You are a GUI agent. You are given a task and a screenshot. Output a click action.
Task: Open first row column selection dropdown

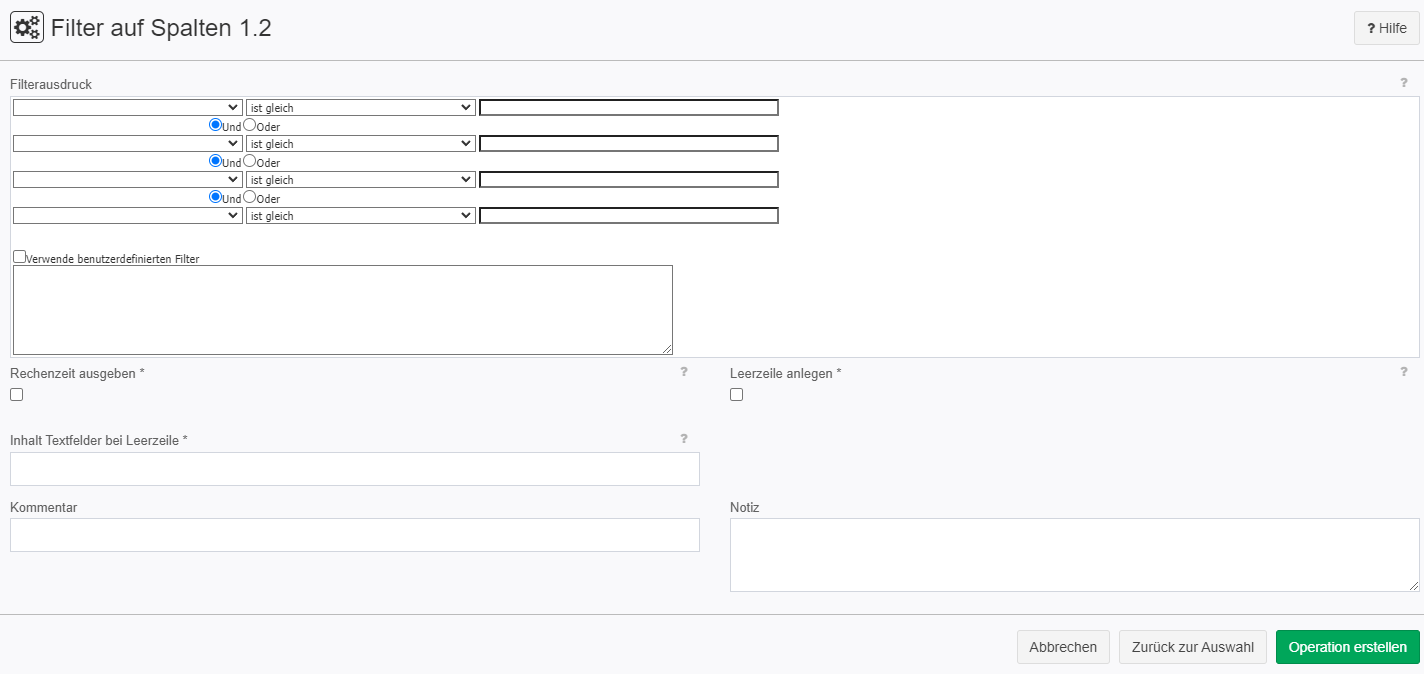coord(128,108)
